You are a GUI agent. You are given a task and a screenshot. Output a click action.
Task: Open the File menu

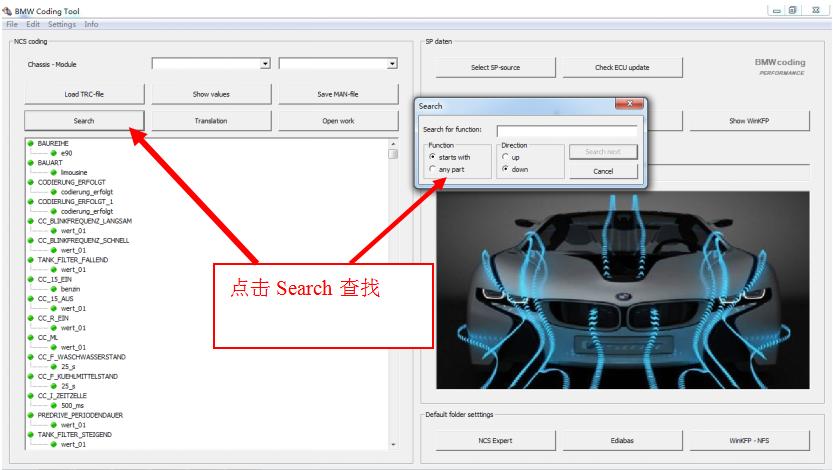12,24
